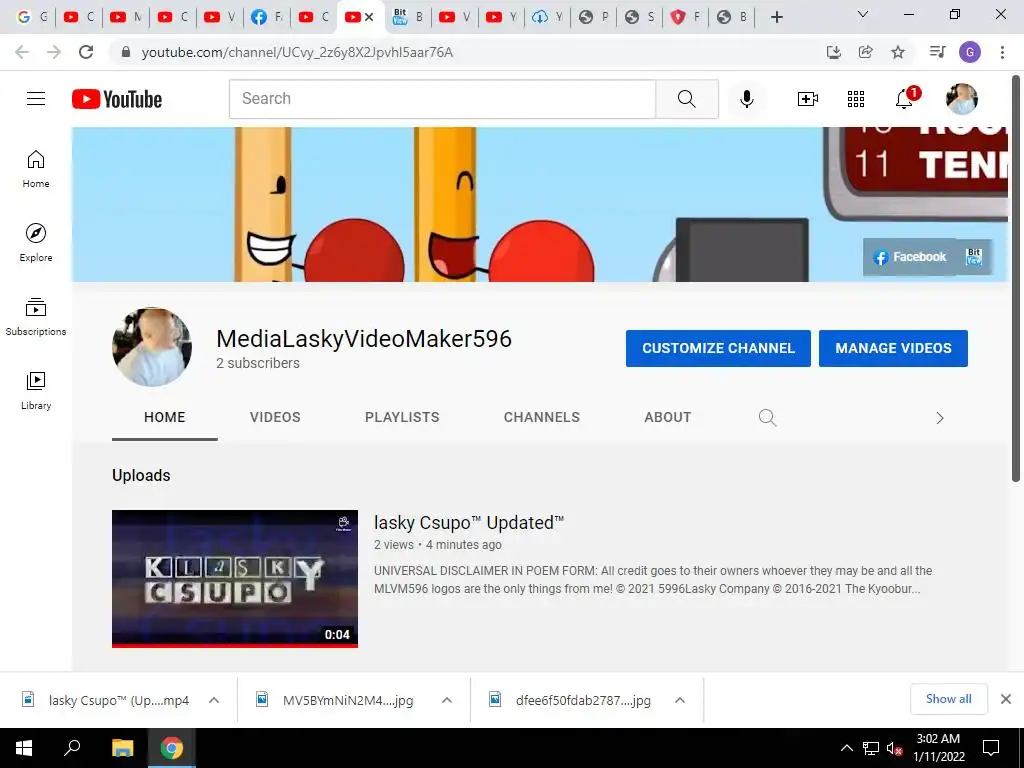Switch to the ABOUT tab

(x=667, y=417)
